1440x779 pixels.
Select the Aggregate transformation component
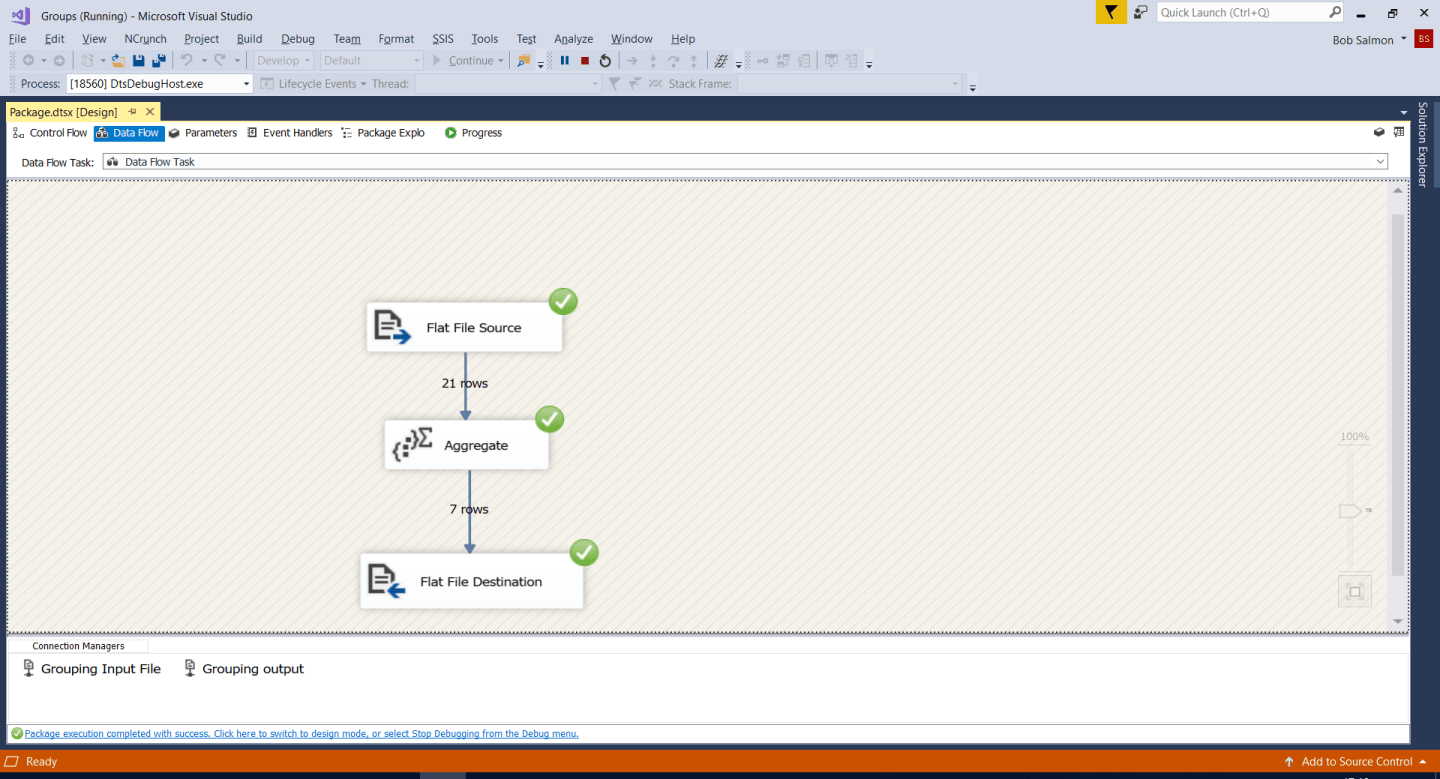(x=467, y=445)
